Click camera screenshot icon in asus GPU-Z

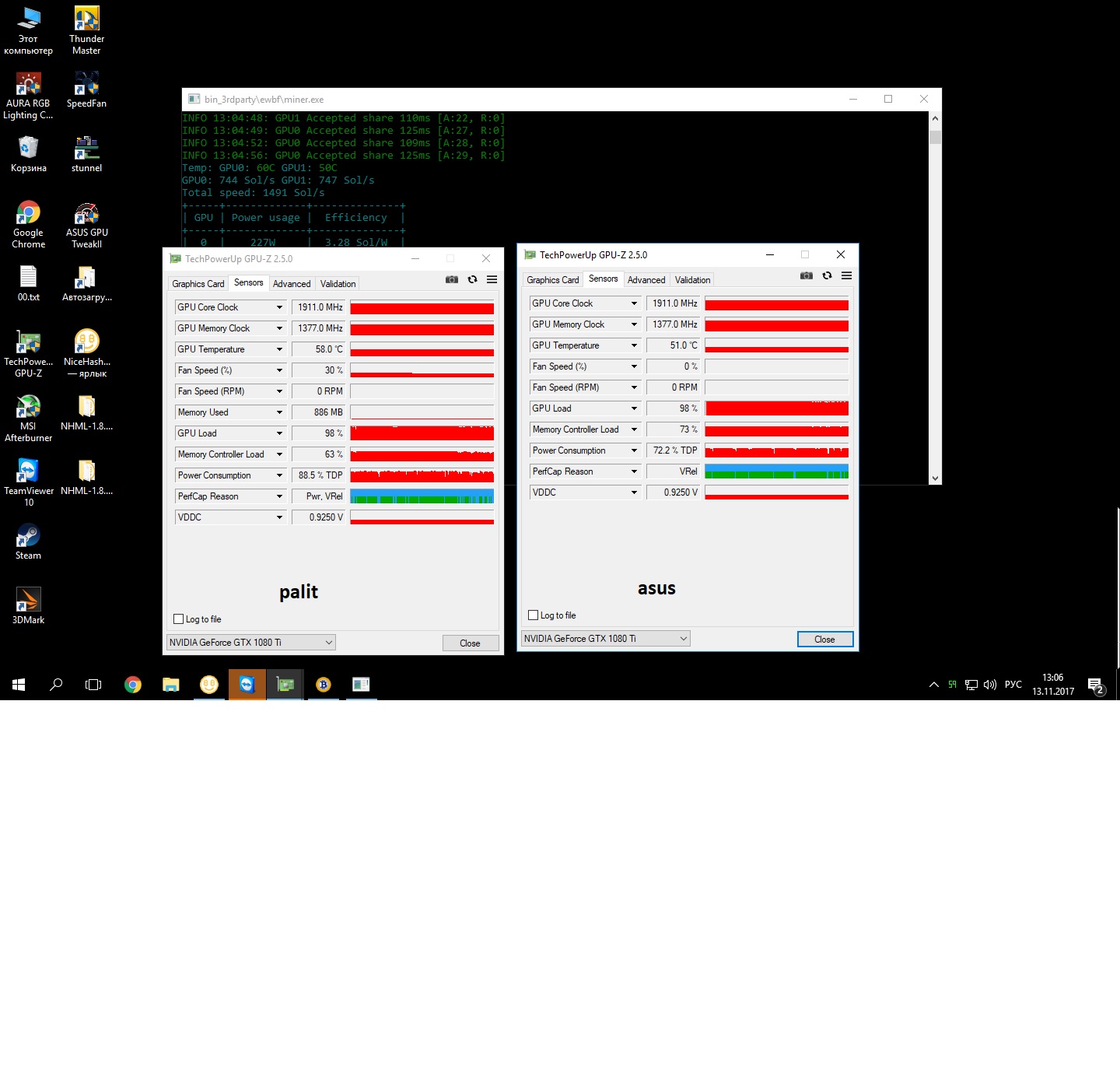[807, 275]
